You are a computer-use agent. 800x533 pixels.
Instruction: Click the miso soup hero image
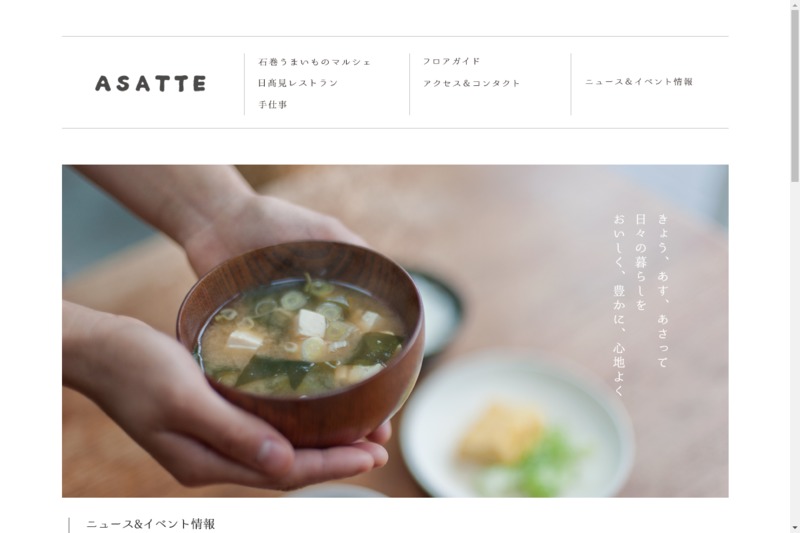pyautogui.click(x=395, y=331)
